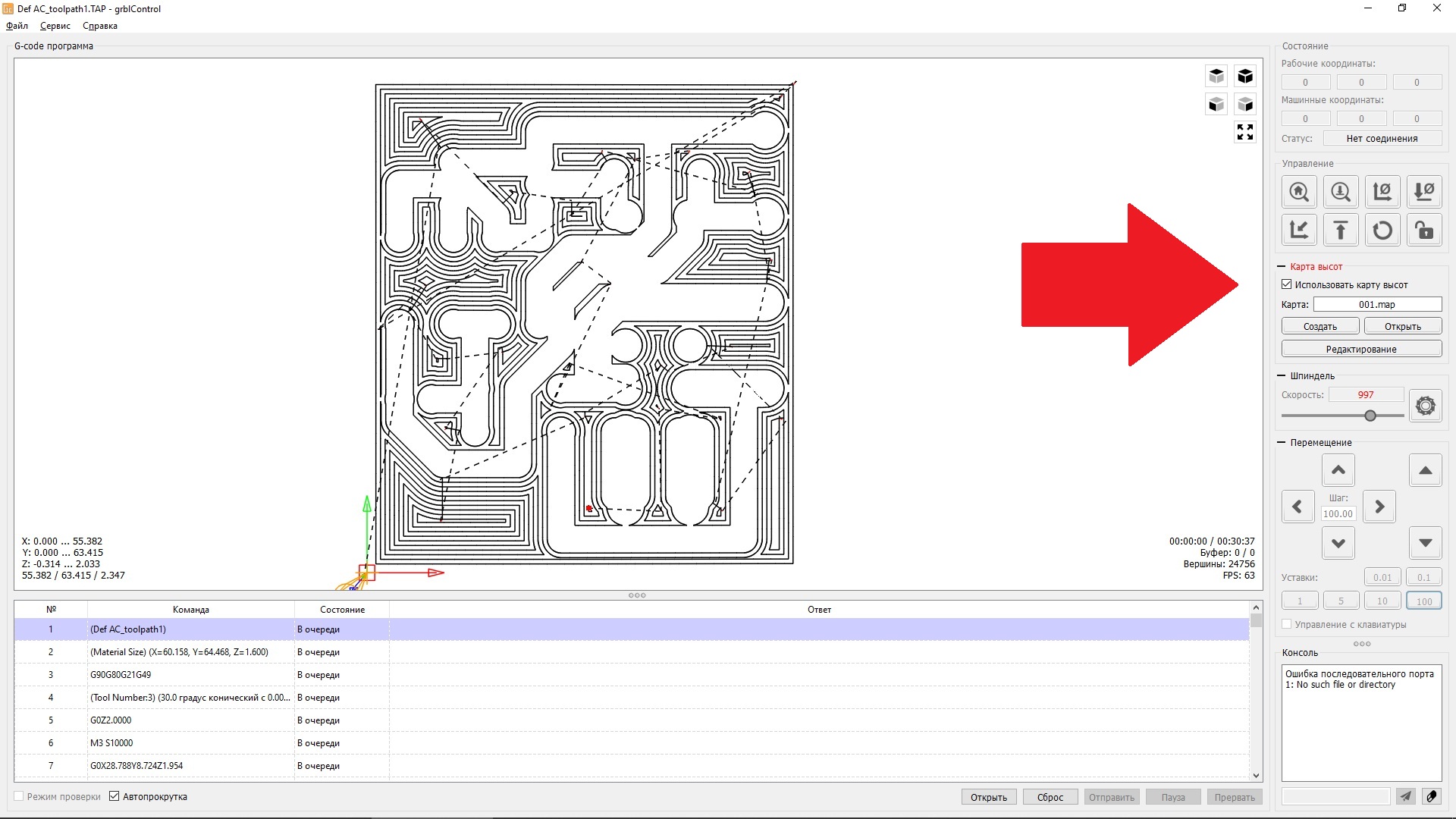Click the fit-to-view icon in visualizer
1456x819 pixels.
pyautogui.click(x=1245, y=132)
